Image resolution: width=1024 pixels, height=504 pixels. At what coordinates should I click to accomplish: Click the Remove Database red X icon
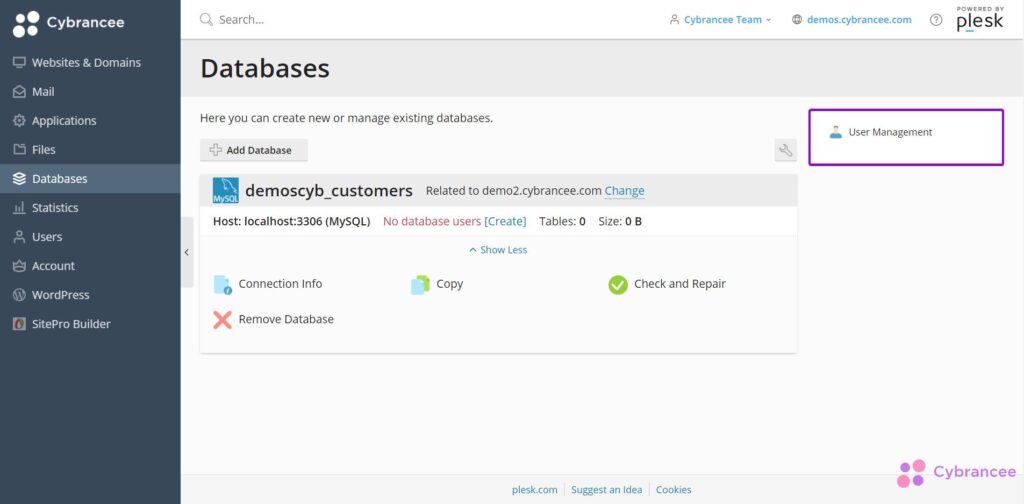[x=223, y=320]
